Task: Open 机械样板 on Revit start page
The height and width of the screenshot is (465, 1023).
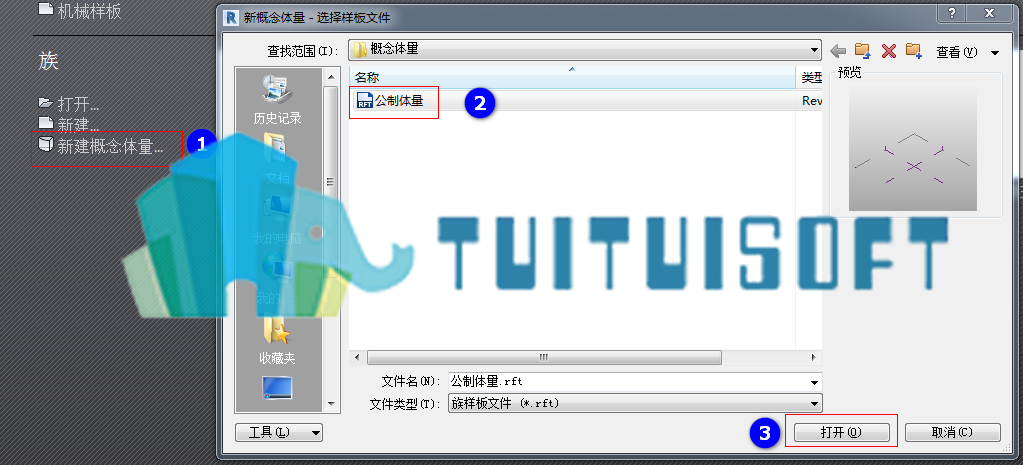Action: [80, 11]
